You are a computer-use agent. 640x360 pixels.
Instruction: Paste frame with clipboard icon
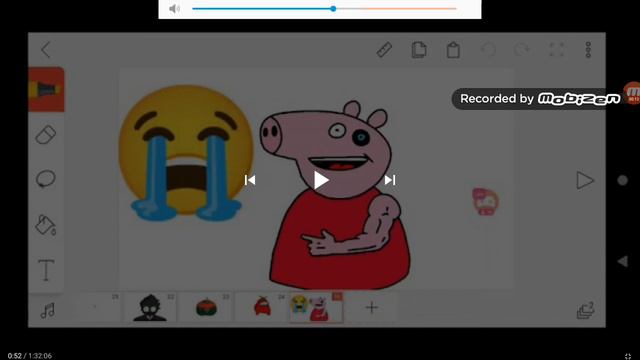453,50
